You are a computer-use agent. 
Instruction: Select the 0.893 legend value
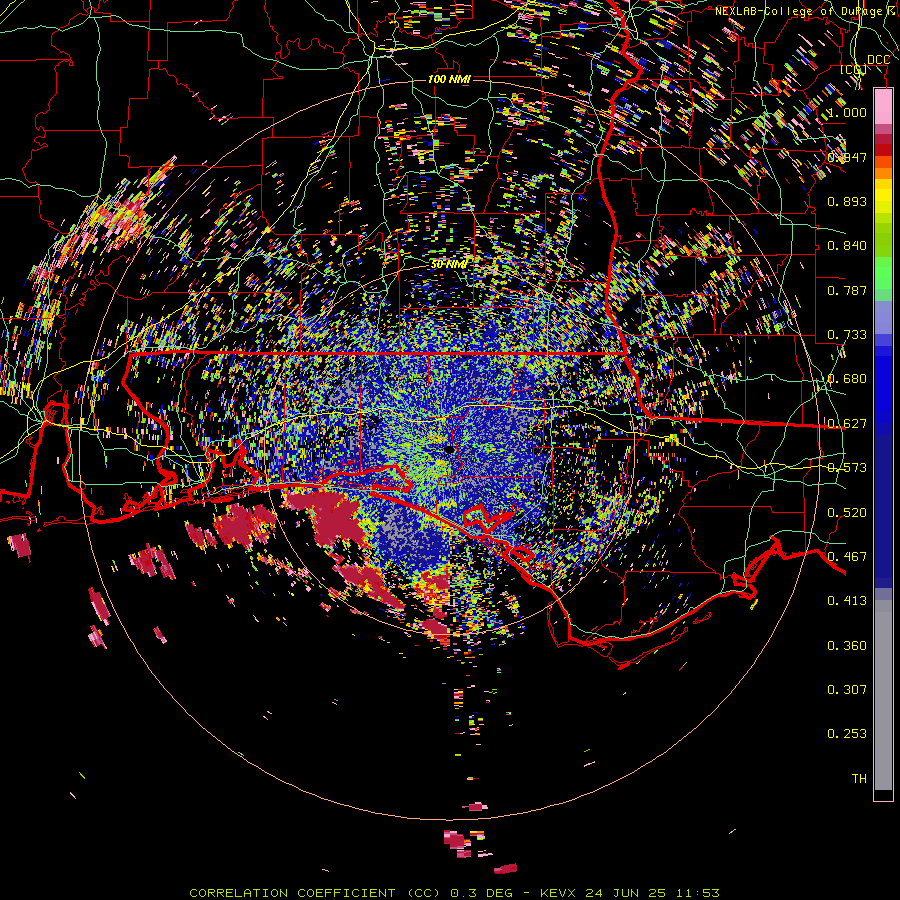pyautogui.click(x=847, y=201)
